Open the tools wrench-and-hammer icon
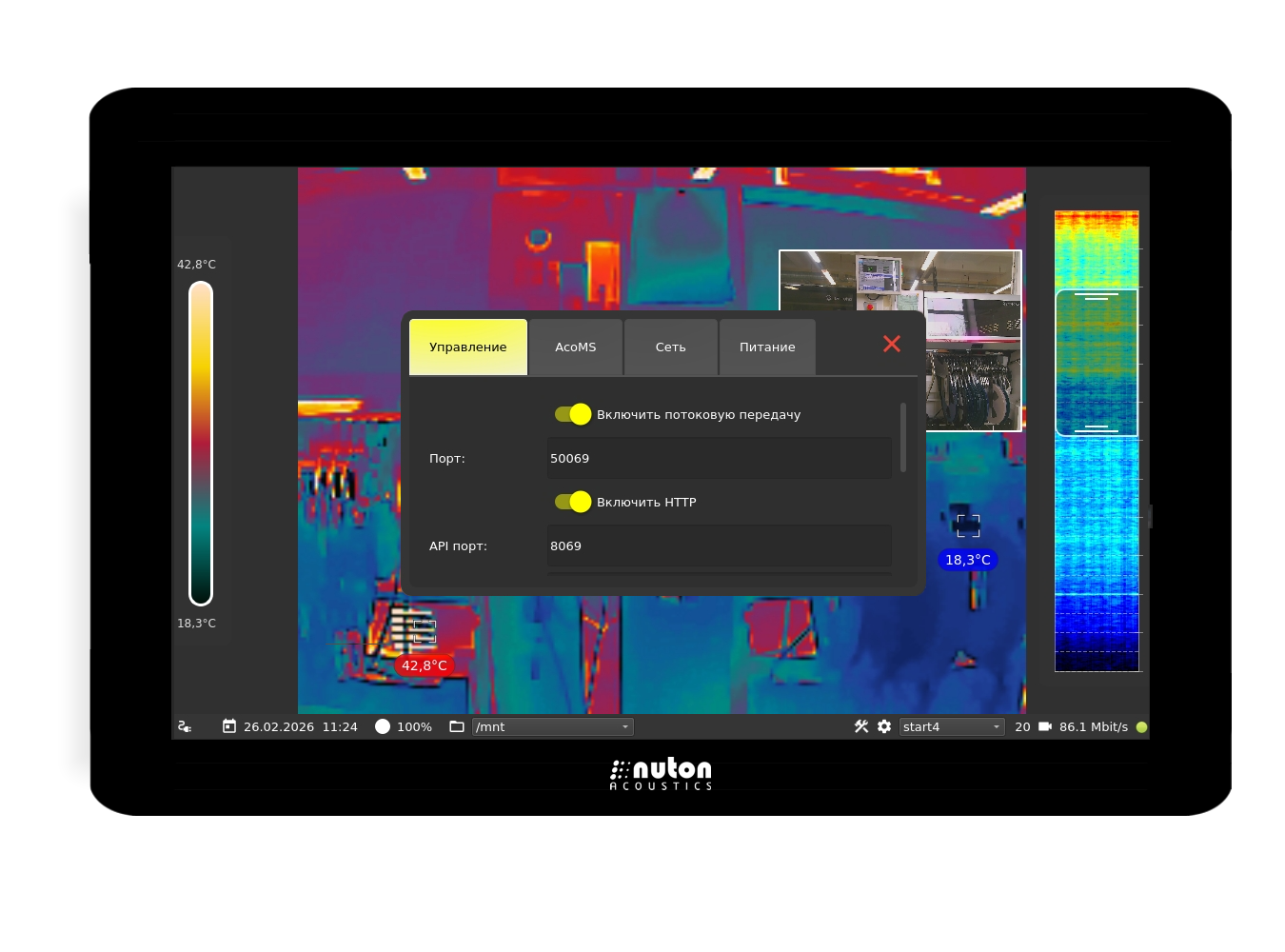1285x952 pixels. (x=861, y=726)
